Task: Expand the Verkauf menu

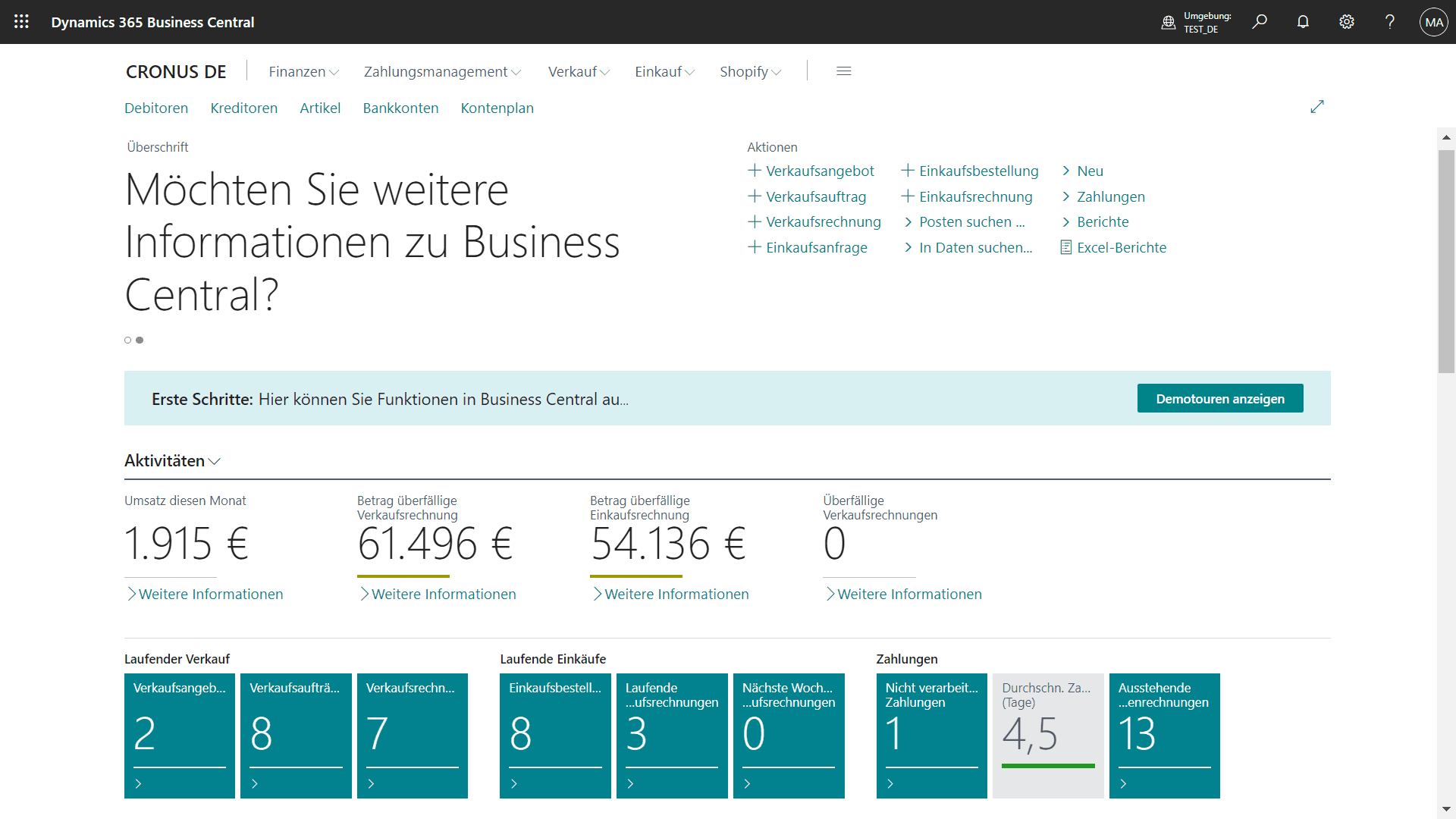Action: point(579,71)
